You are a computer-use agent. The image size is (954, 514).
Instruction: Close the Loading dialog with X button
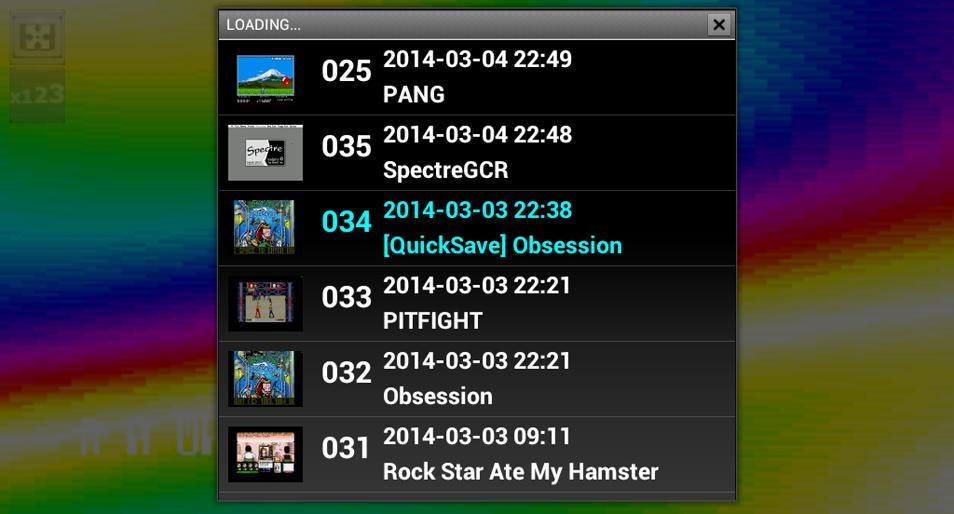[719, 25]
